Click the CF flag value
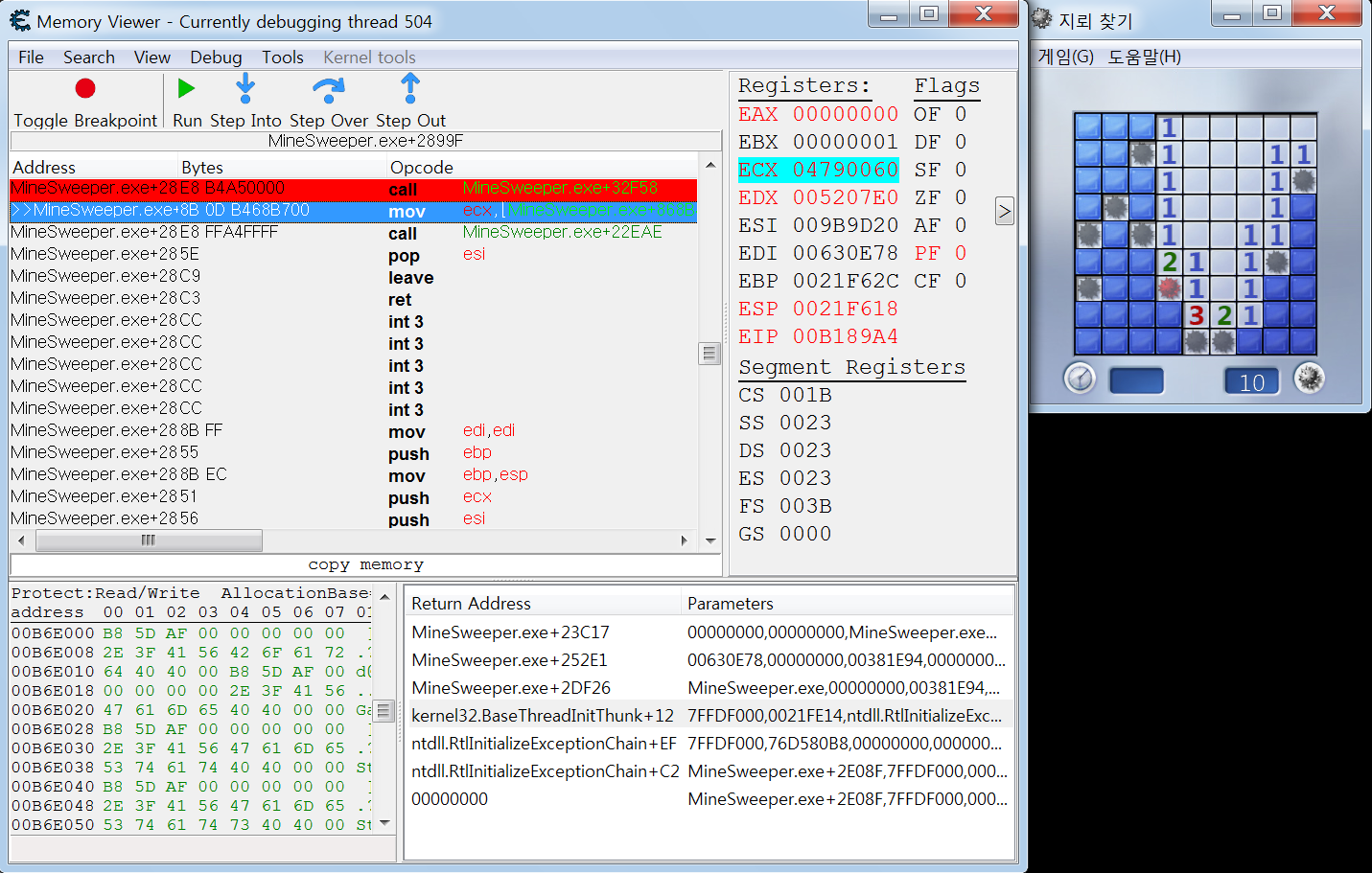 (961, 281)
